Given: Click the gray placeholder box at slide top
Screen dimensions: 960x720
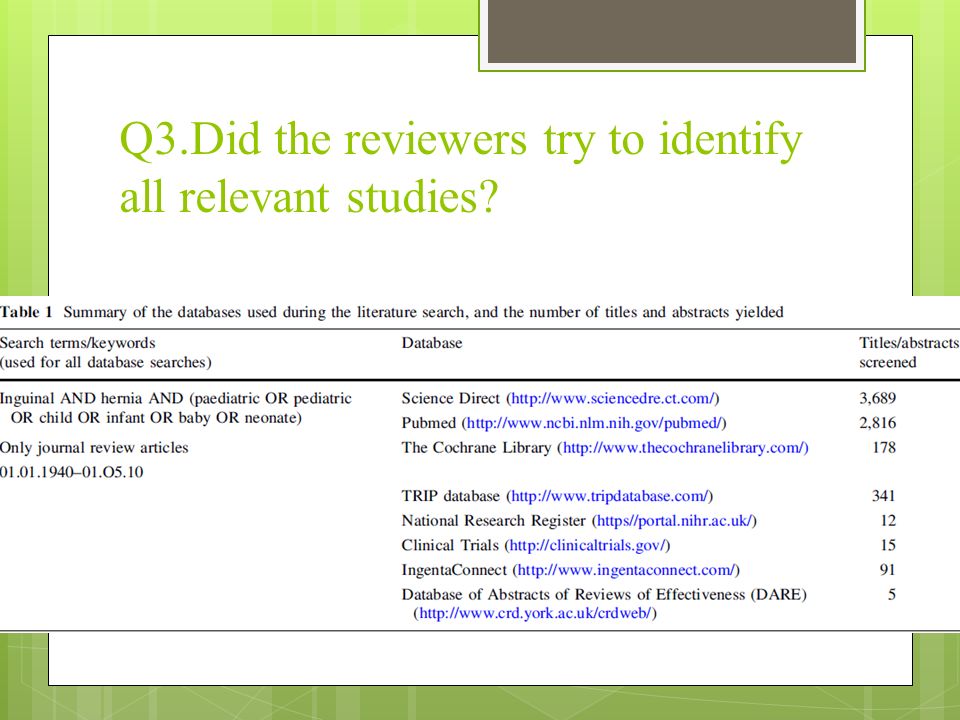Looking at the screenshot, I should (x=672, y=31).
